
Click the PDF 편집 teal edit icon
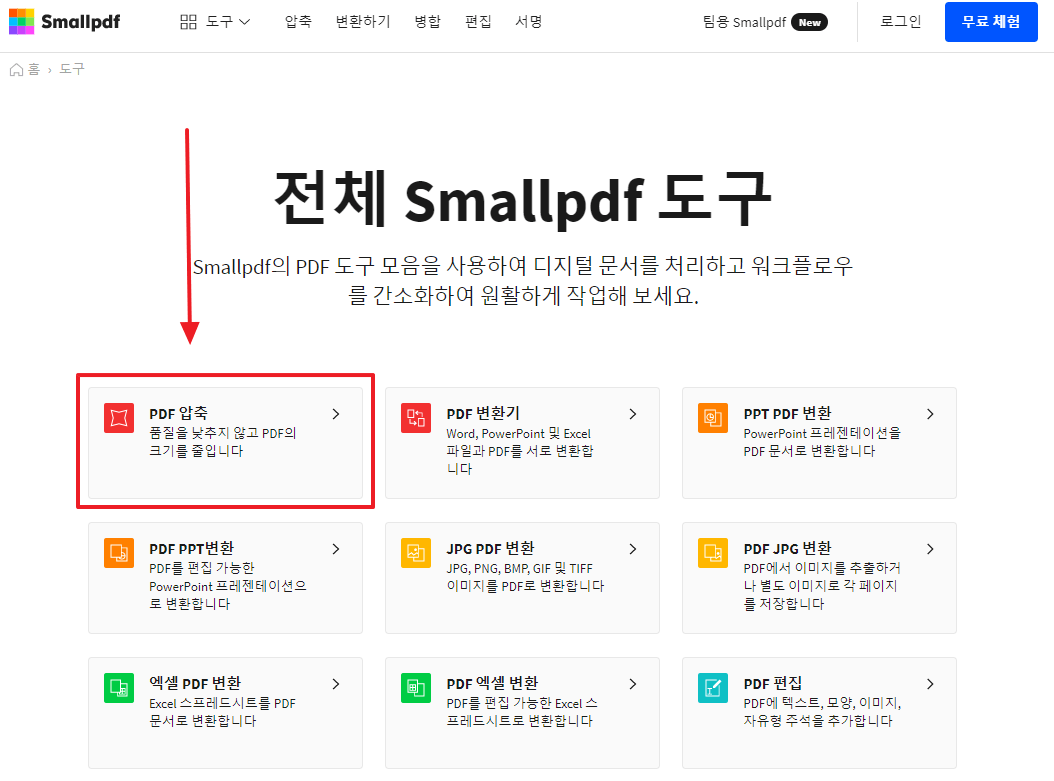[x=713, y=688]
